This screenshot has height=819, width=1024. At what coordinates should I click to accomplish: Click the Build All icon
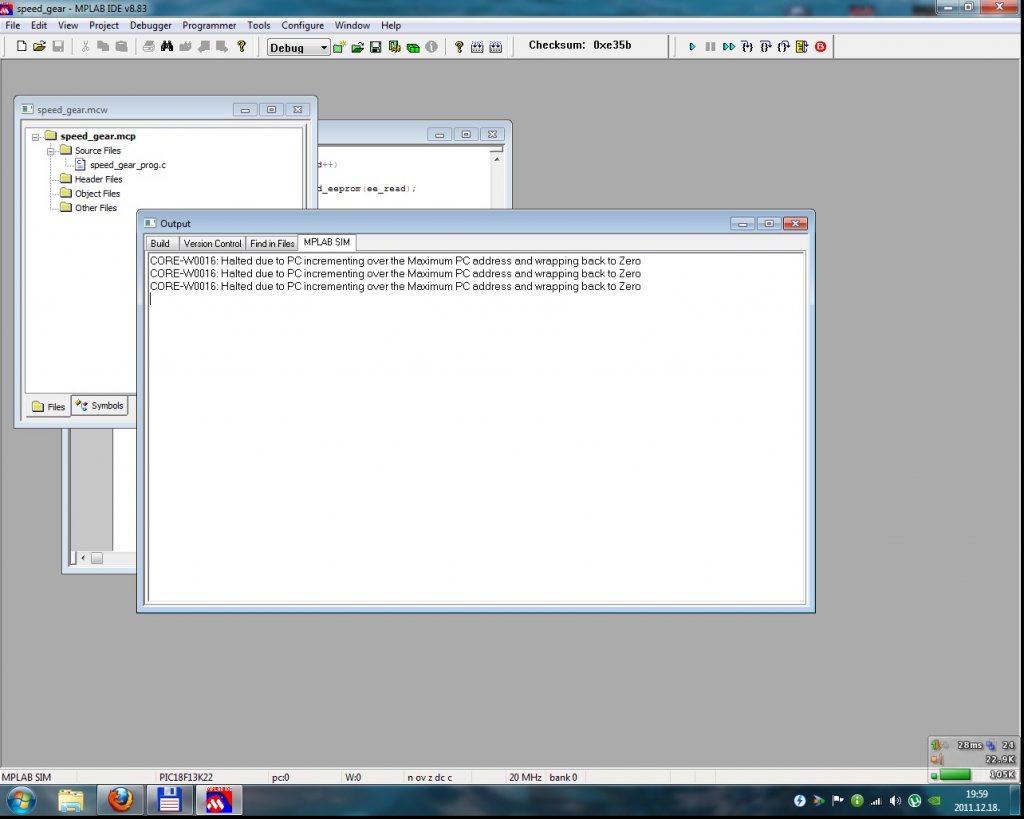click(x=496, y=47)
